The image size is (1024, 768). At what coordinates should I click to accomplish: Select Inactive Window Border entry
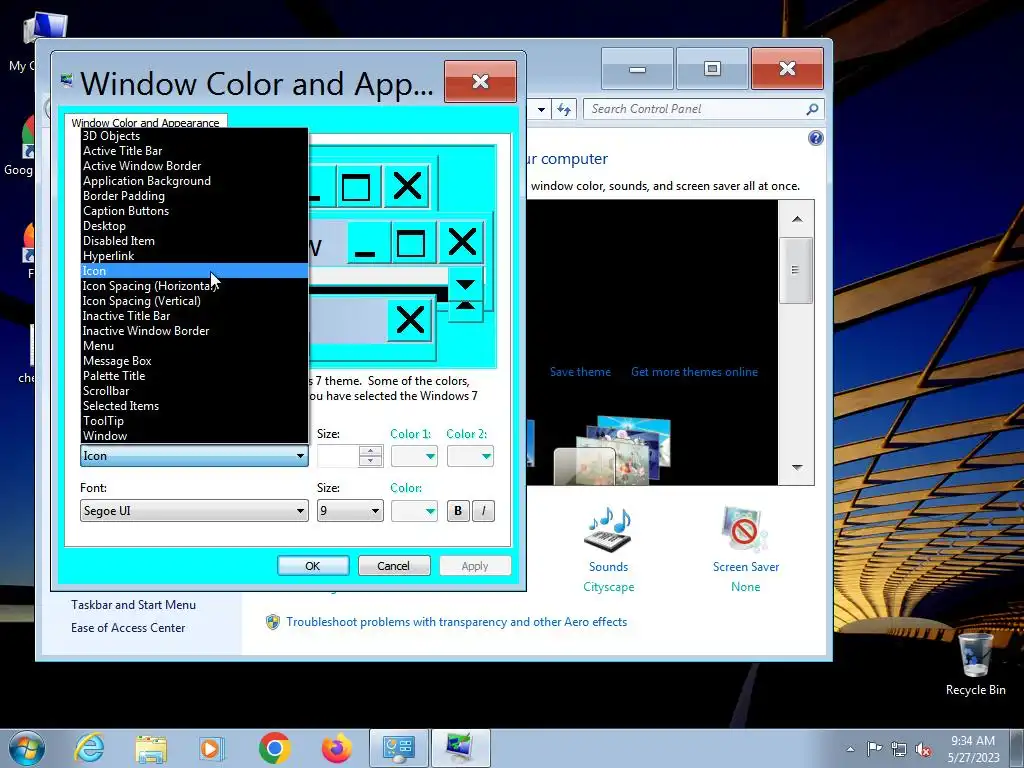pos(194,331)
